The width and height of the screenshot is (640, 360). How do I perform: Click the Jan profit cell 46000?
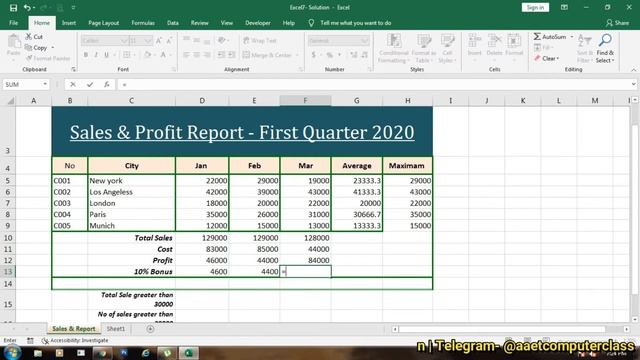(202, 260)
